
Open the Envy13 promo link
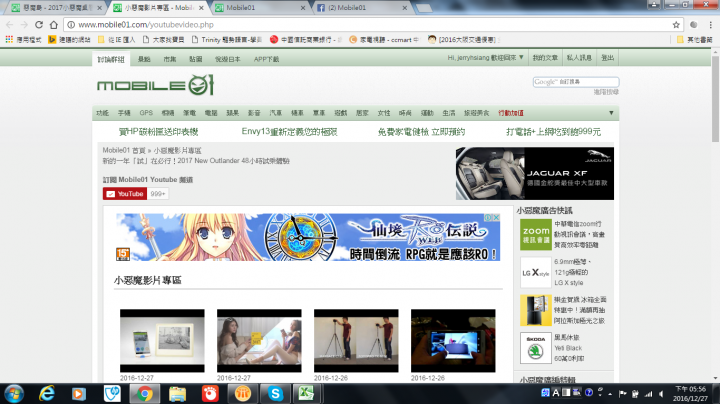289,132
